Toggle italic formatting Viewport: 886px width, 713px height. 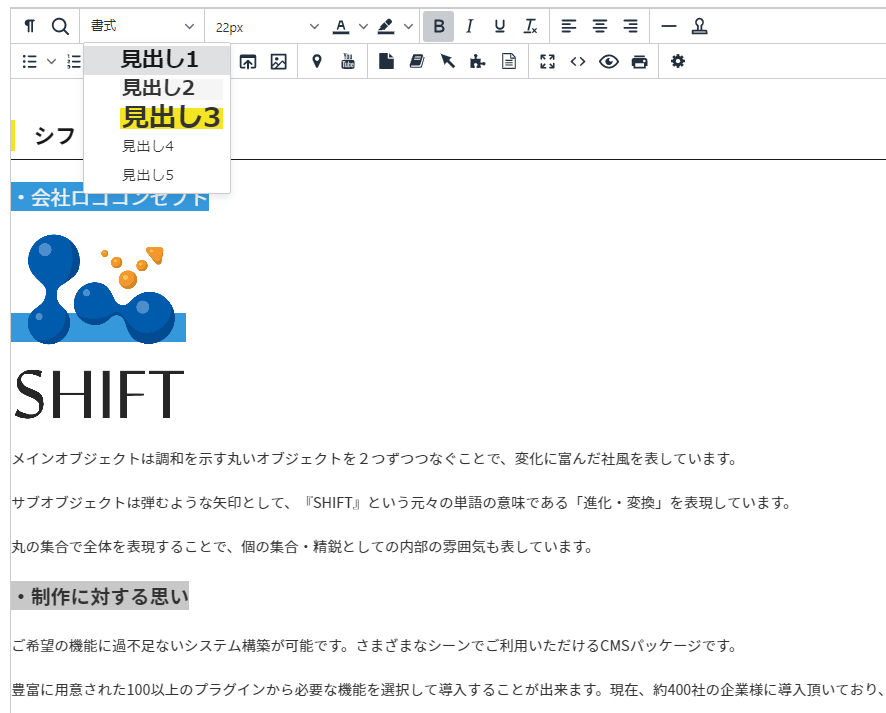(x=469, y=26)
